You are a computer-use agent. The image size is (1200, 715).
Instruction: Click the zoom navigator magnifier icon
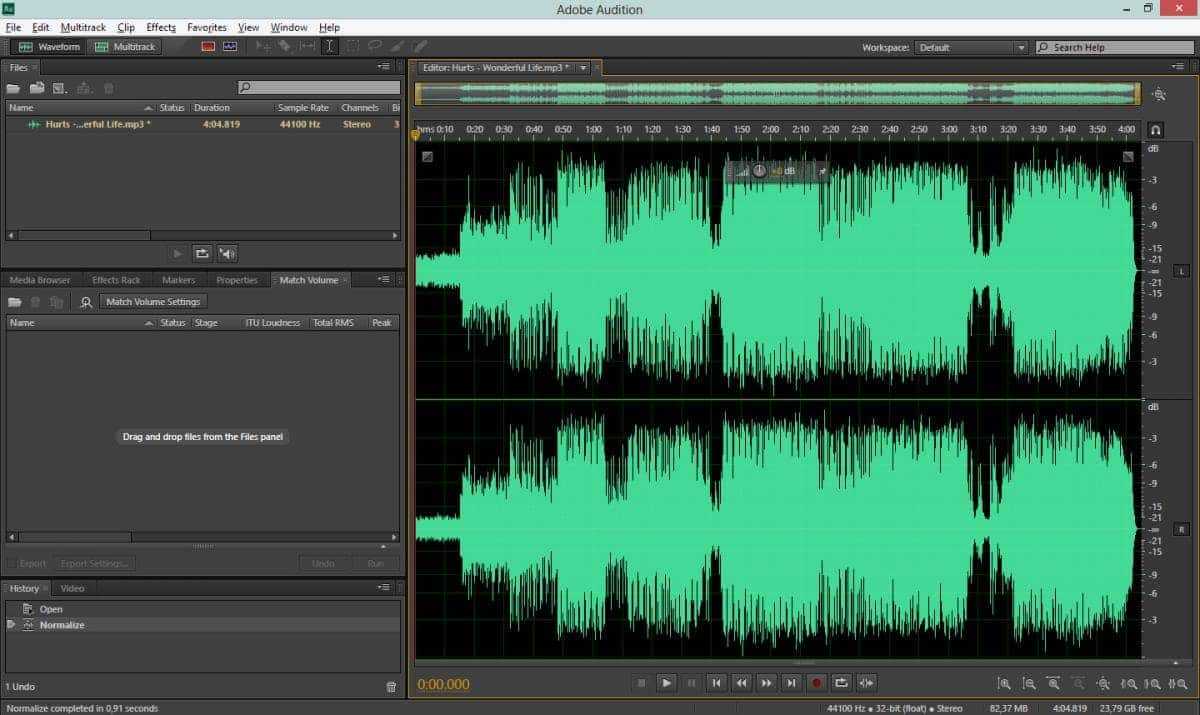click(1159, 94)
